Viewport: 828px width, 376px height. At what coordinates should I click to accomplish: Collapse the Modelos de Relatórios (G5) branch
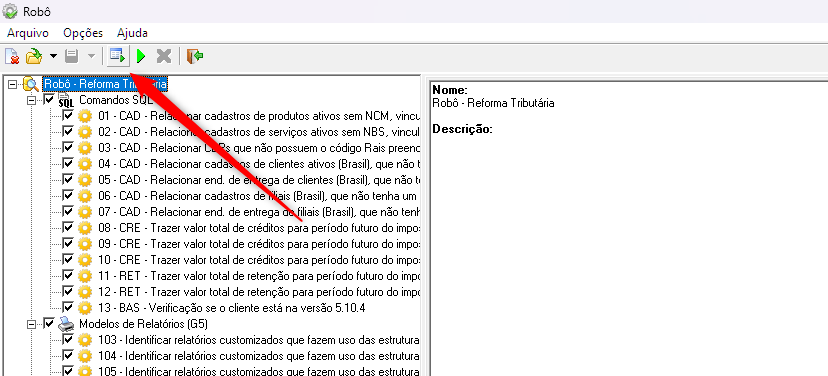[32, 323]
